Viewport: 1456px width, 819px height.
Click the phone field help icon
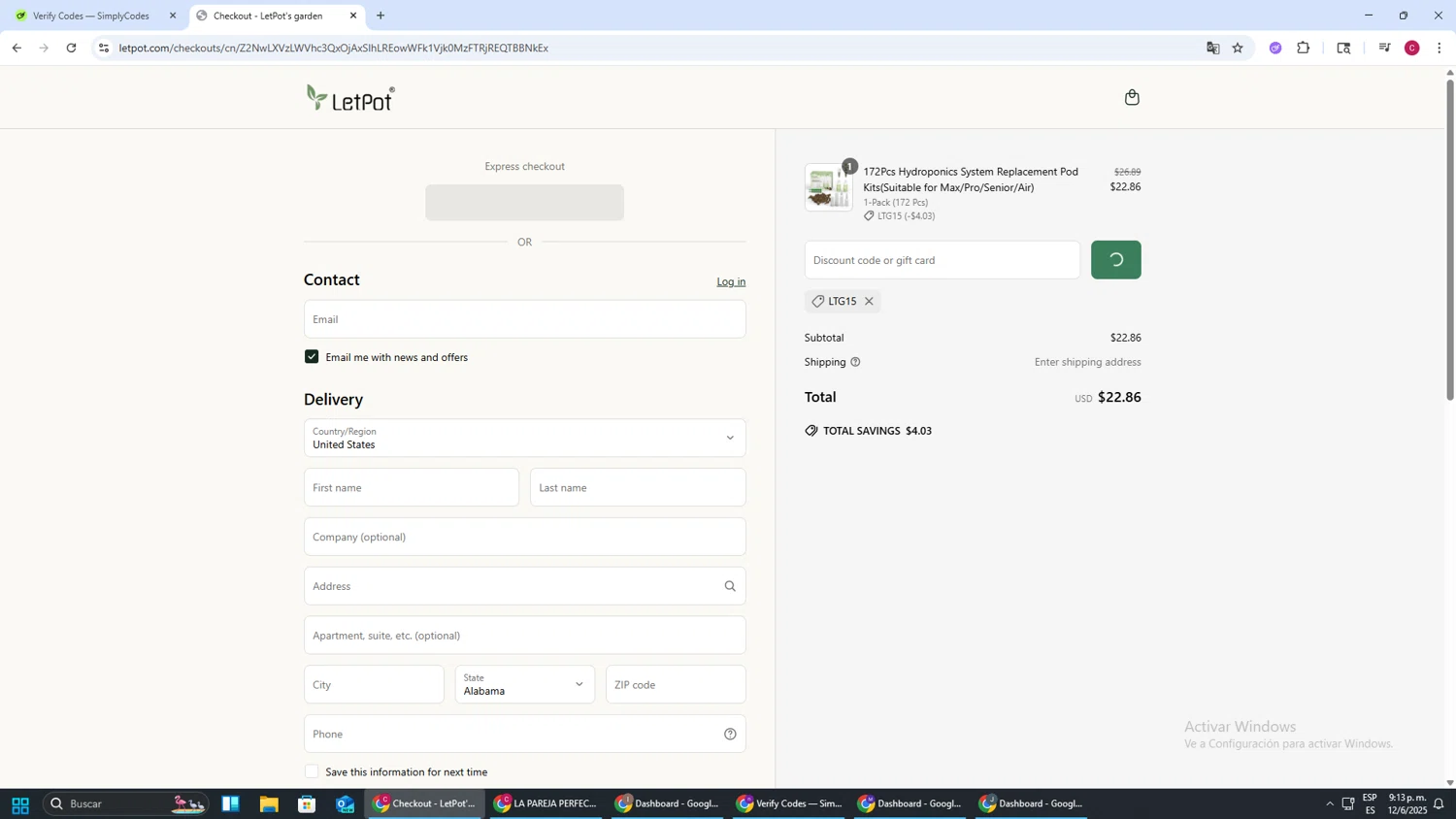click(730, 735)
